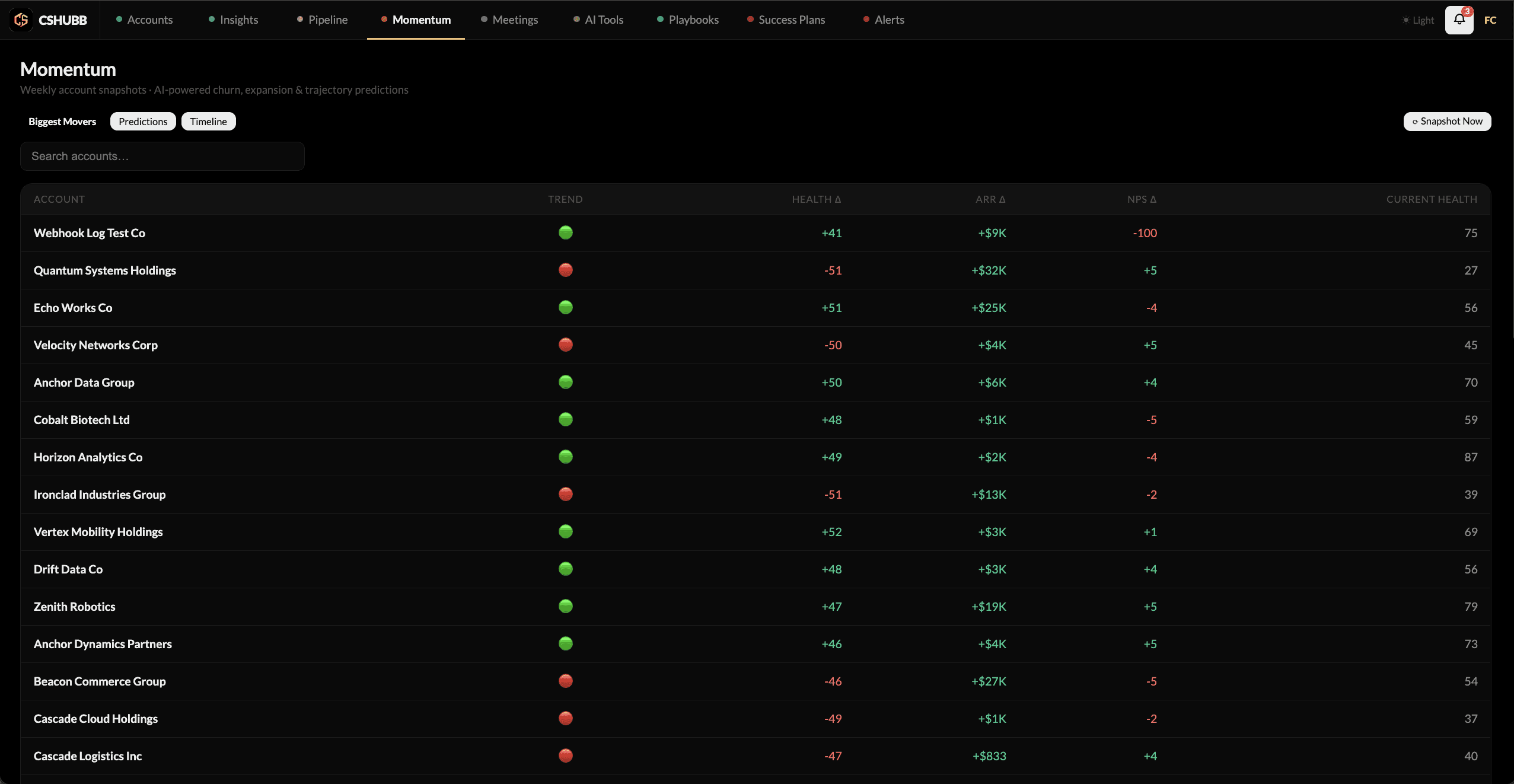Switch to the Timeline tab
This screenshot has height=784, width=1514.
(x=208, y=122)
